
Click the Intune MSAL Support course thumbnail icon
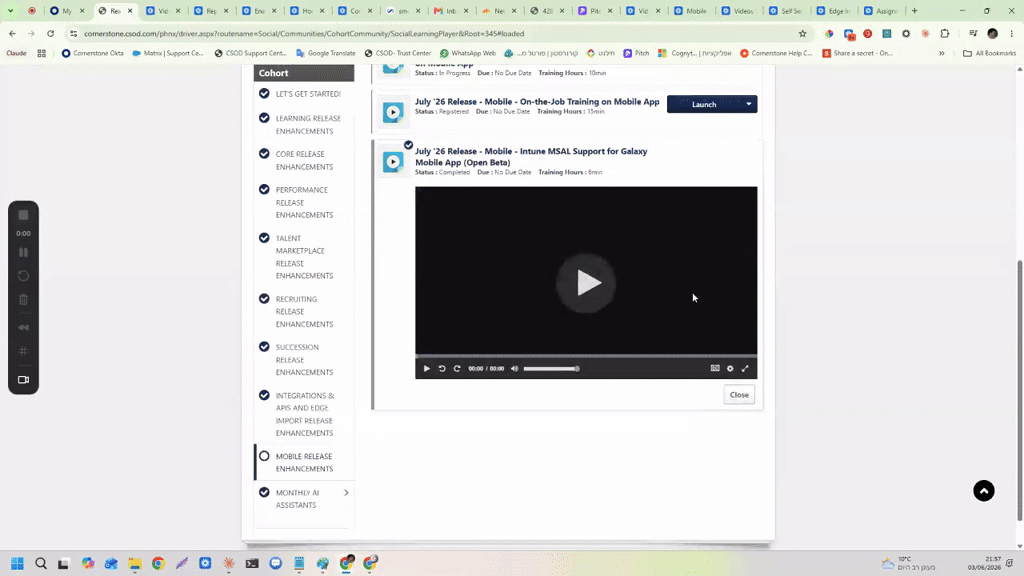393,162
